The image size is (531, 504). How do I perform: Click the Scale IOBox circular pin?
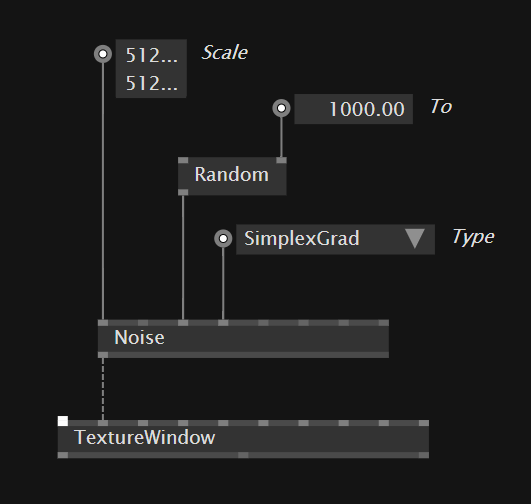pos(103,54)
